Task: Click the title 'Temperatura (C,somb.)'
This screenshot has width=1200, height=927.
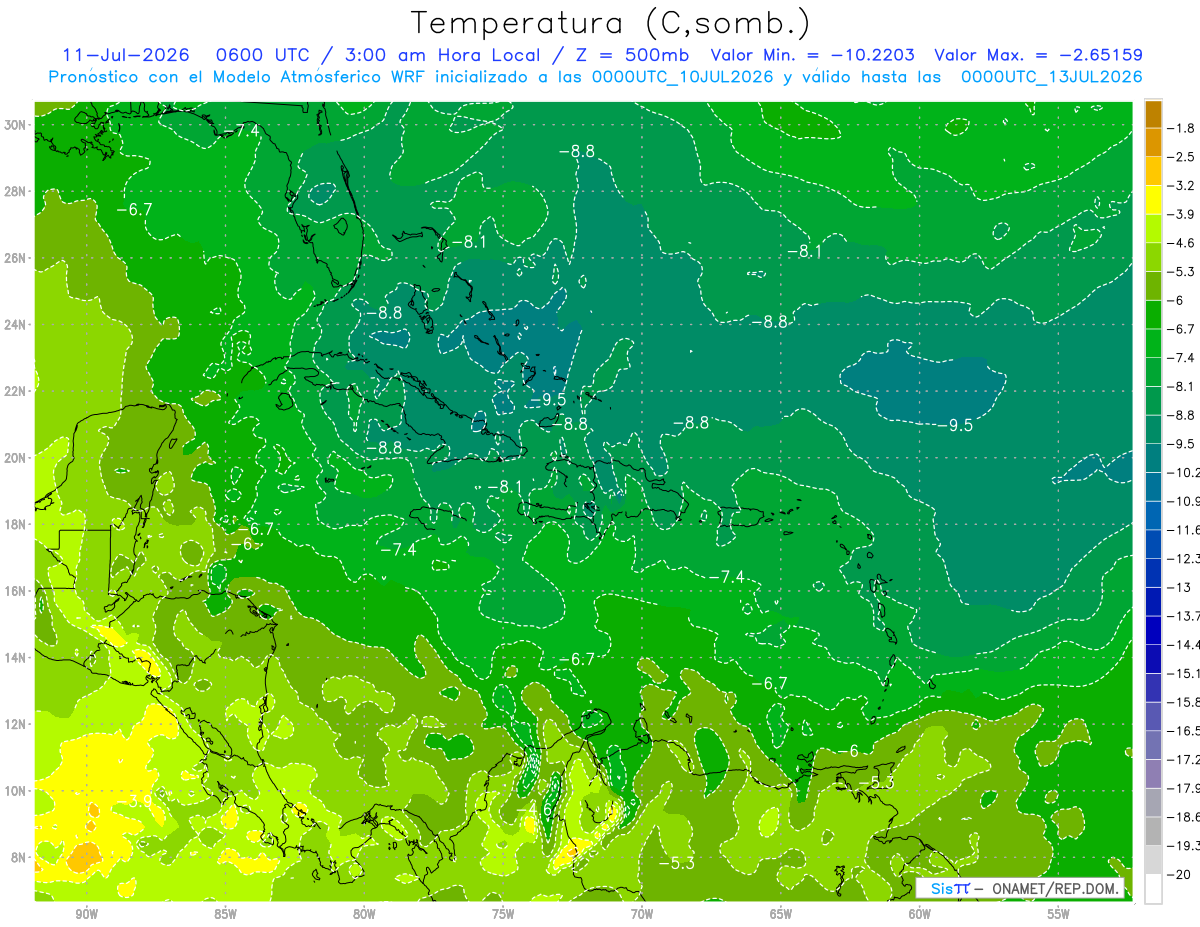Action: click(610, 23)
